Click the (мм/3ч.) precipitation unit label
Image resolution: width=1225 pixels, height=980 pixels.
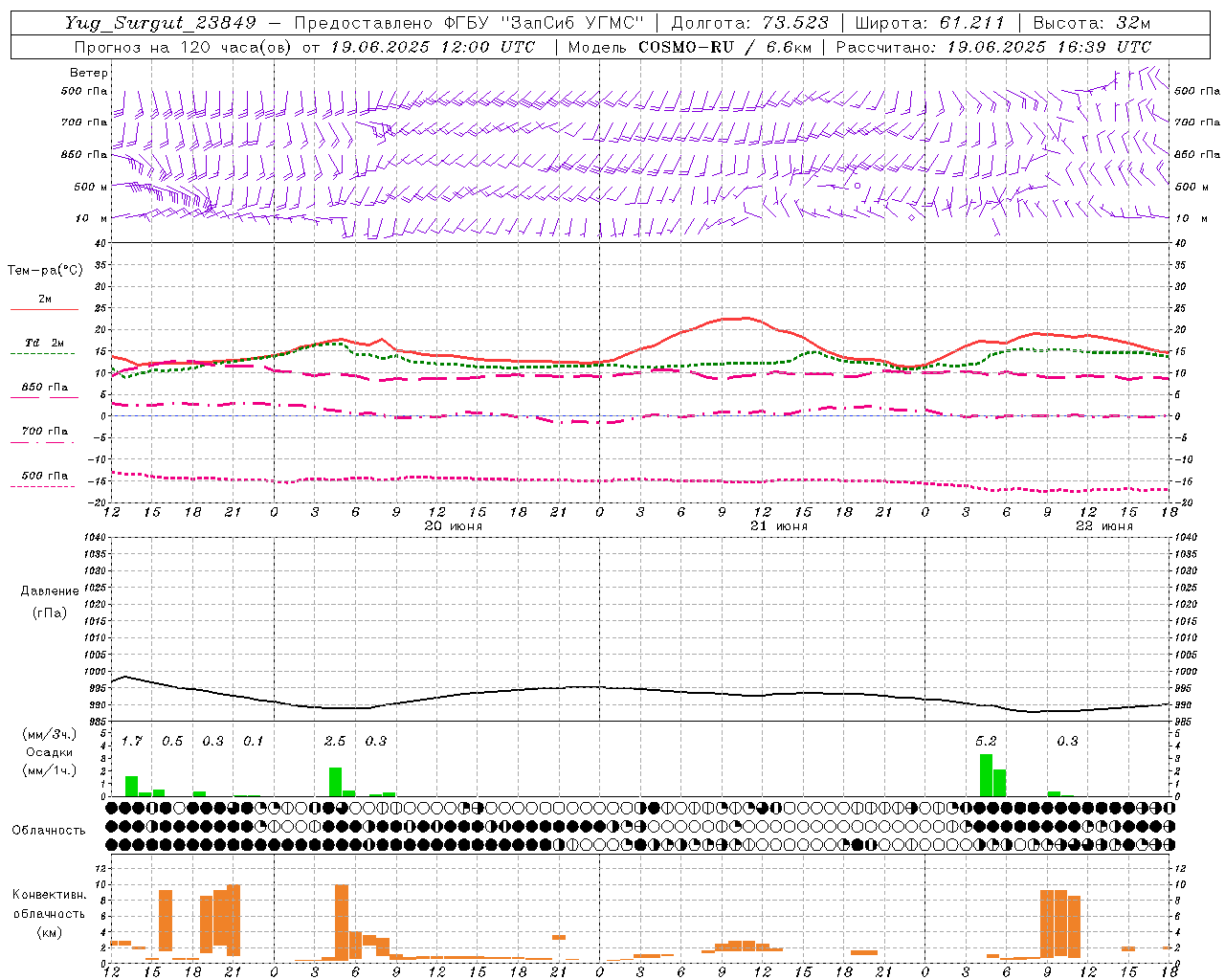[x=49, y=734]
